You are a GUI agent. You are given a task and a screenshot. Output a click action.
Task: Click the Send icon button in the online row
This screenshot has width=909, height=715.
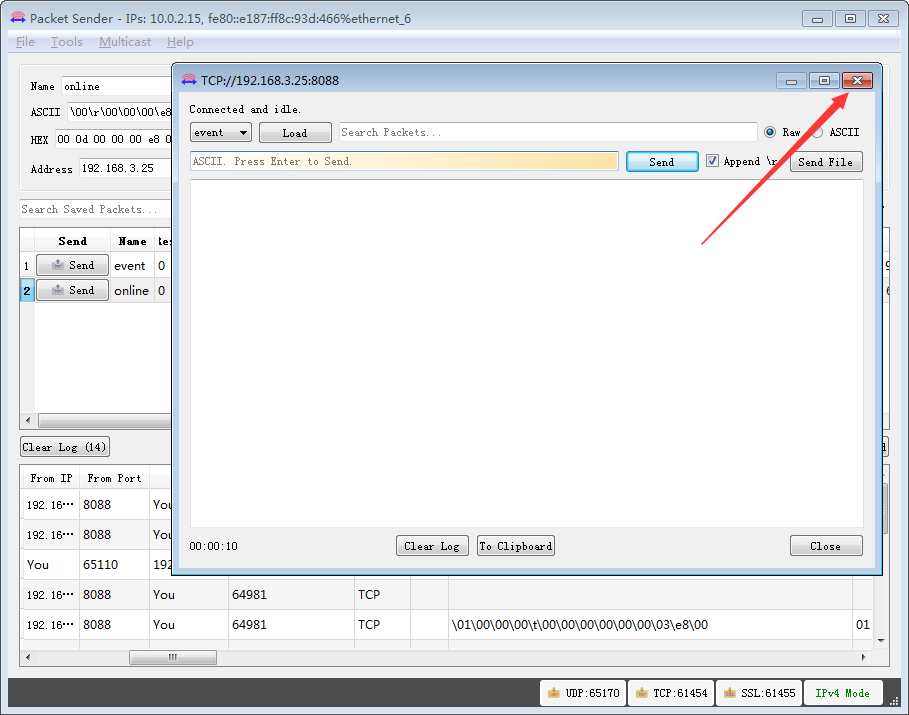[x=72, y=291]
